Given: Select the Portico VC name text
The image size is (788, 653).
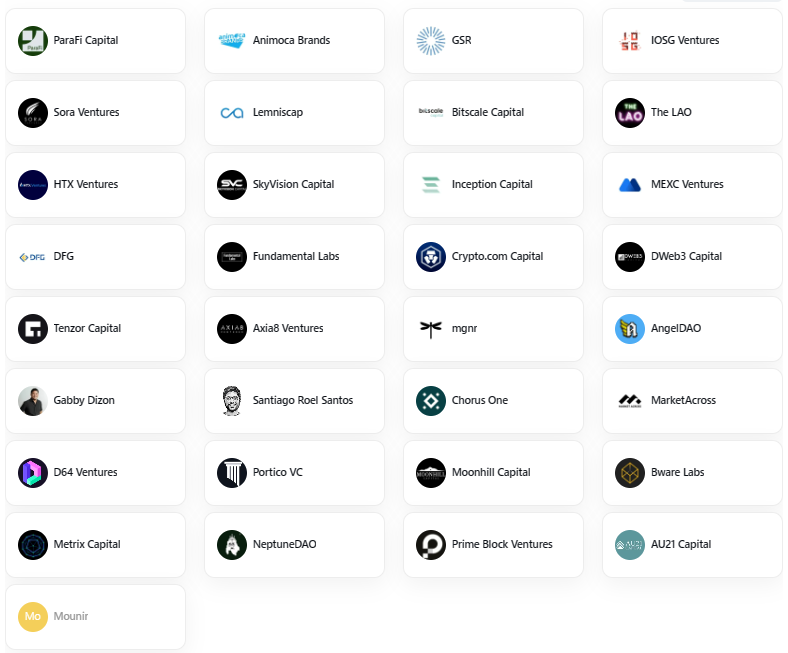Looking at the screenshot, I should tap(278, 472).
